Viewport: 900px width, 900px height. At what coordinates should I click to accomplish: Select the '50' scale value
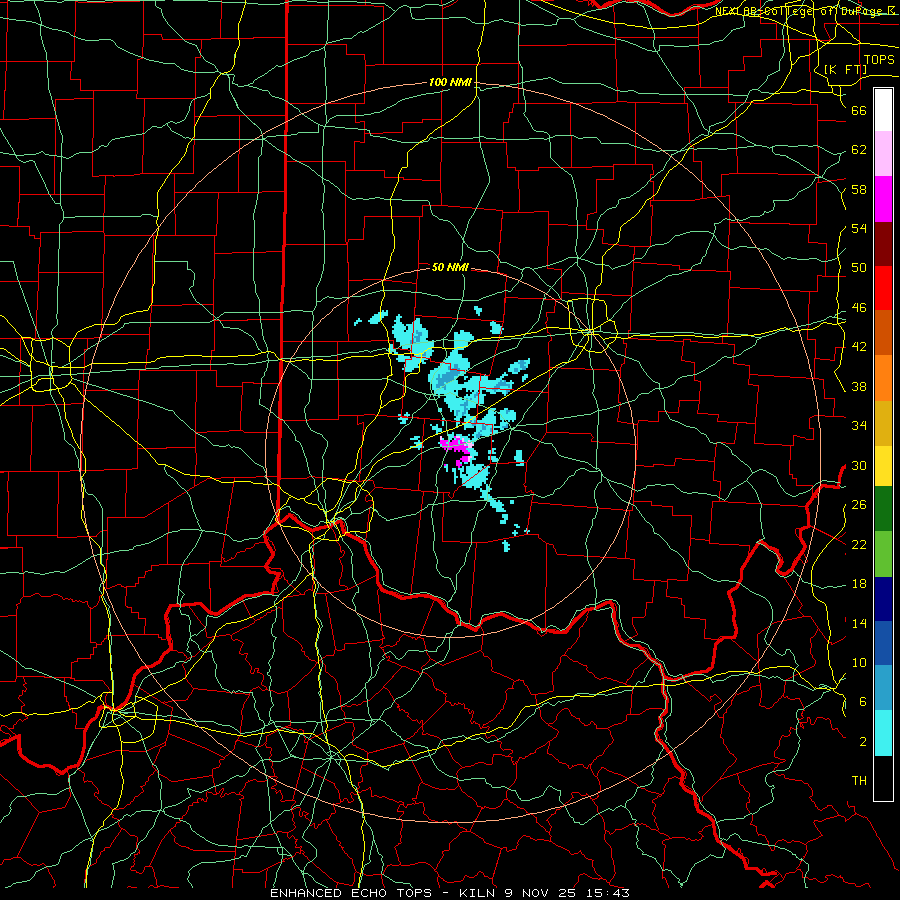coord(859,268)
